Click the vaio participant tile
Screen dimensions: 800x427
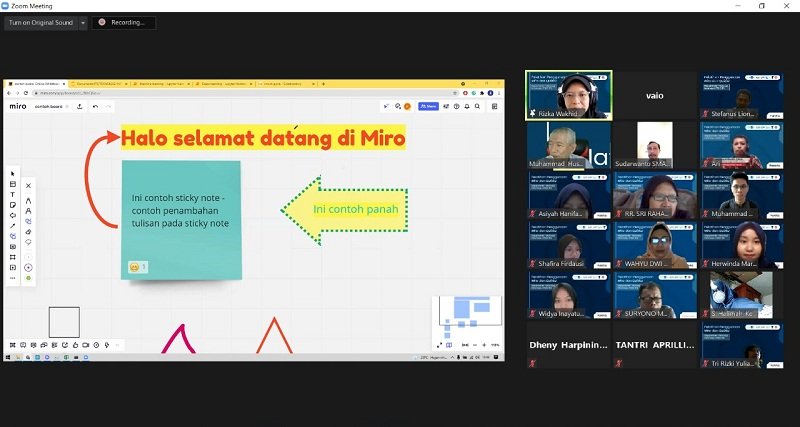[x=655, y=95]
